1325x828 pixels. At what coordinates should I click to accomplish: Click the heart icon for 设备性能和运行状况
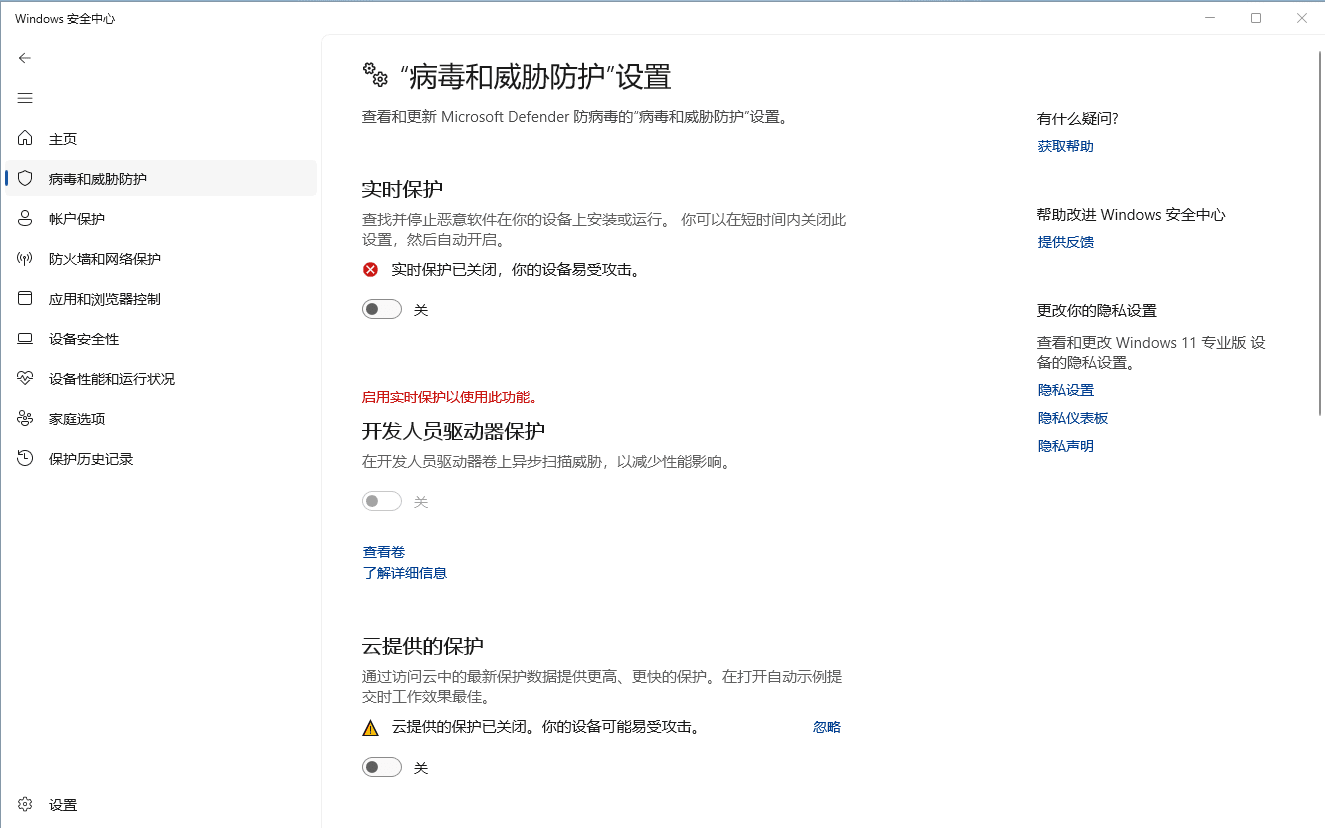[25, 379]
